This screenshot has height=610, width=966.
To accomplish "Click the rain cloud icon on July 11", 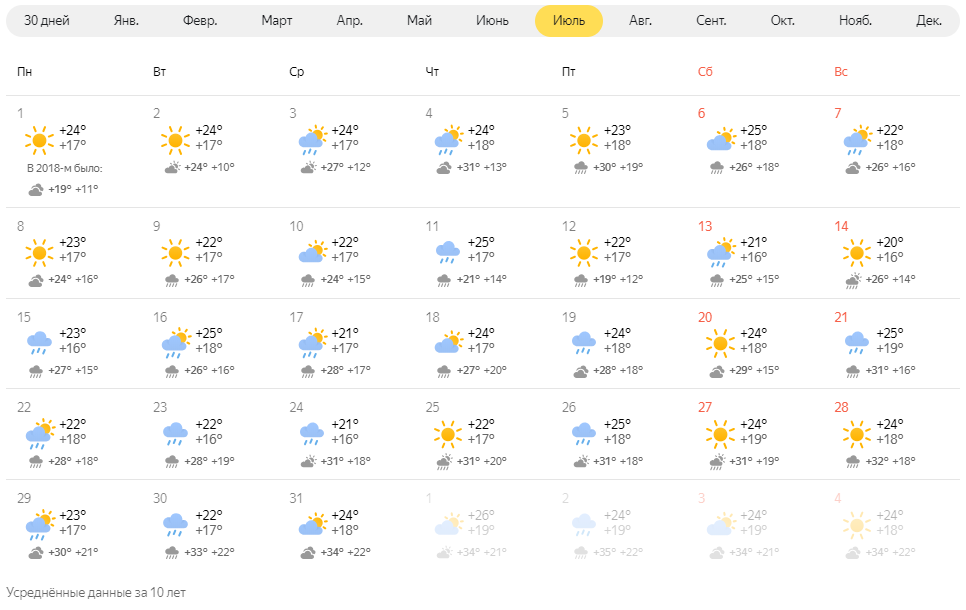I will (x=448, y=252).
